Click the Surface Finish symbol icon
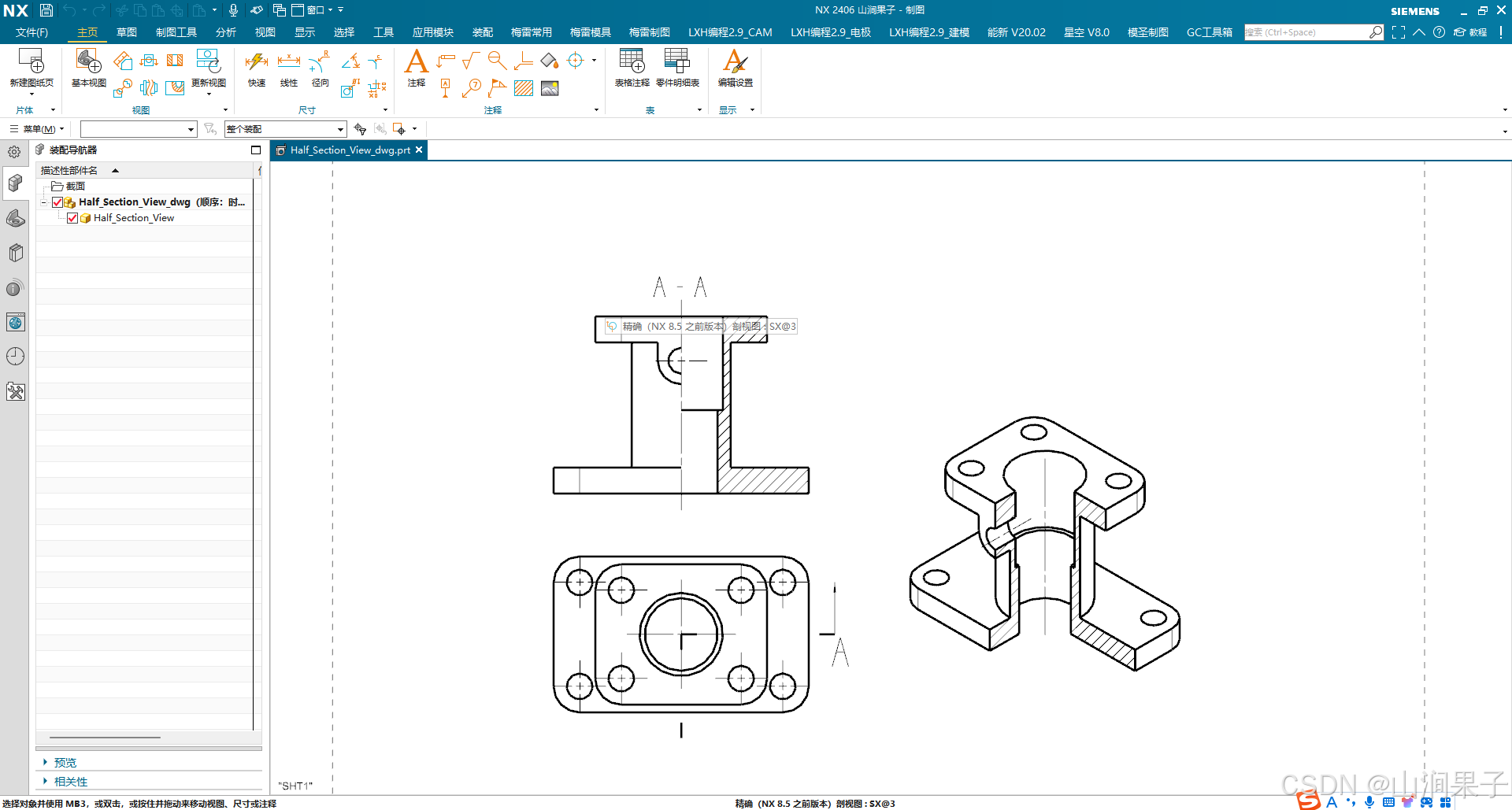The image size is (1512, 810). tap(471, 61)
